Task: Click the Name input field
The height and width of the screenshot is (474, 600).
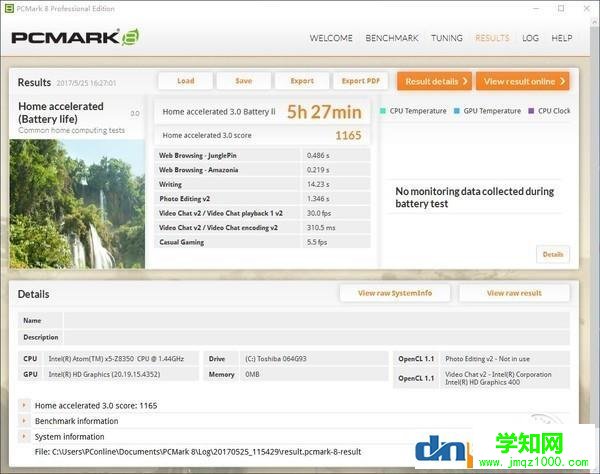Action: [x=317, y=321]
